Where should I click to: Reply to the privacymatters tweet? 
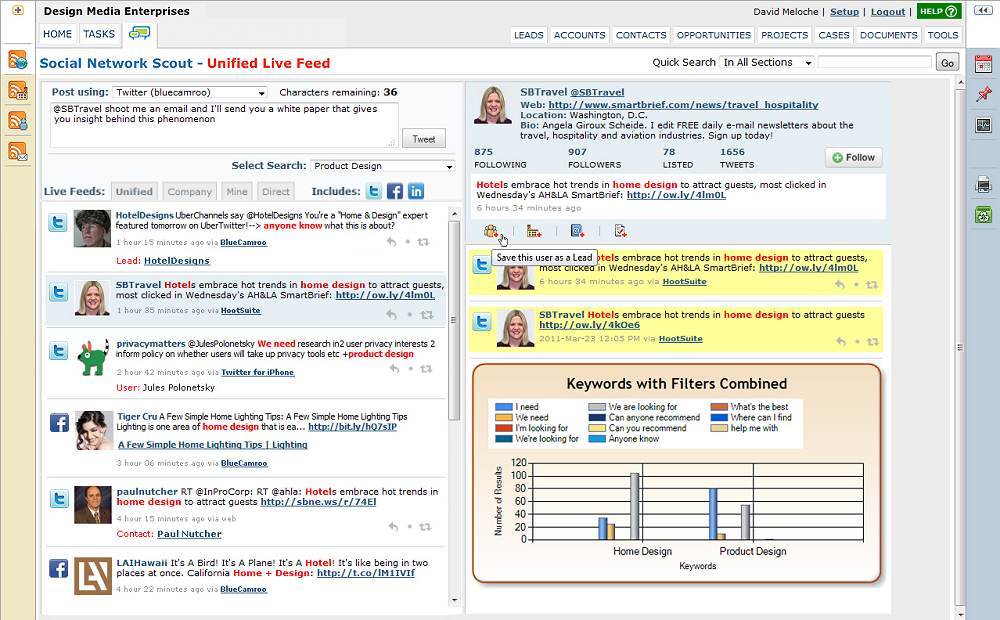click(x=395, y=369)
